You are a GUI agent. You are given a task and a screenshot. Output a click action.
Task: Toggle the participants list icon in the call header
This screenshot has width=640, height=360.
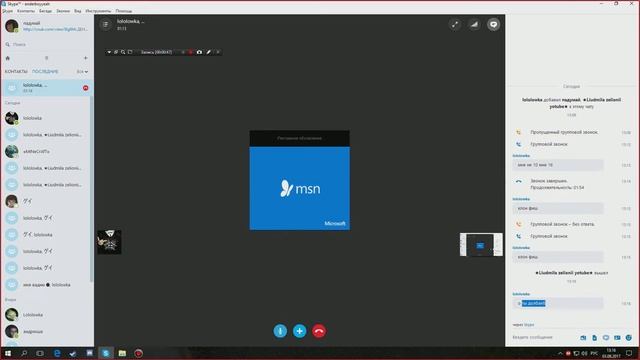pos(106,24)
